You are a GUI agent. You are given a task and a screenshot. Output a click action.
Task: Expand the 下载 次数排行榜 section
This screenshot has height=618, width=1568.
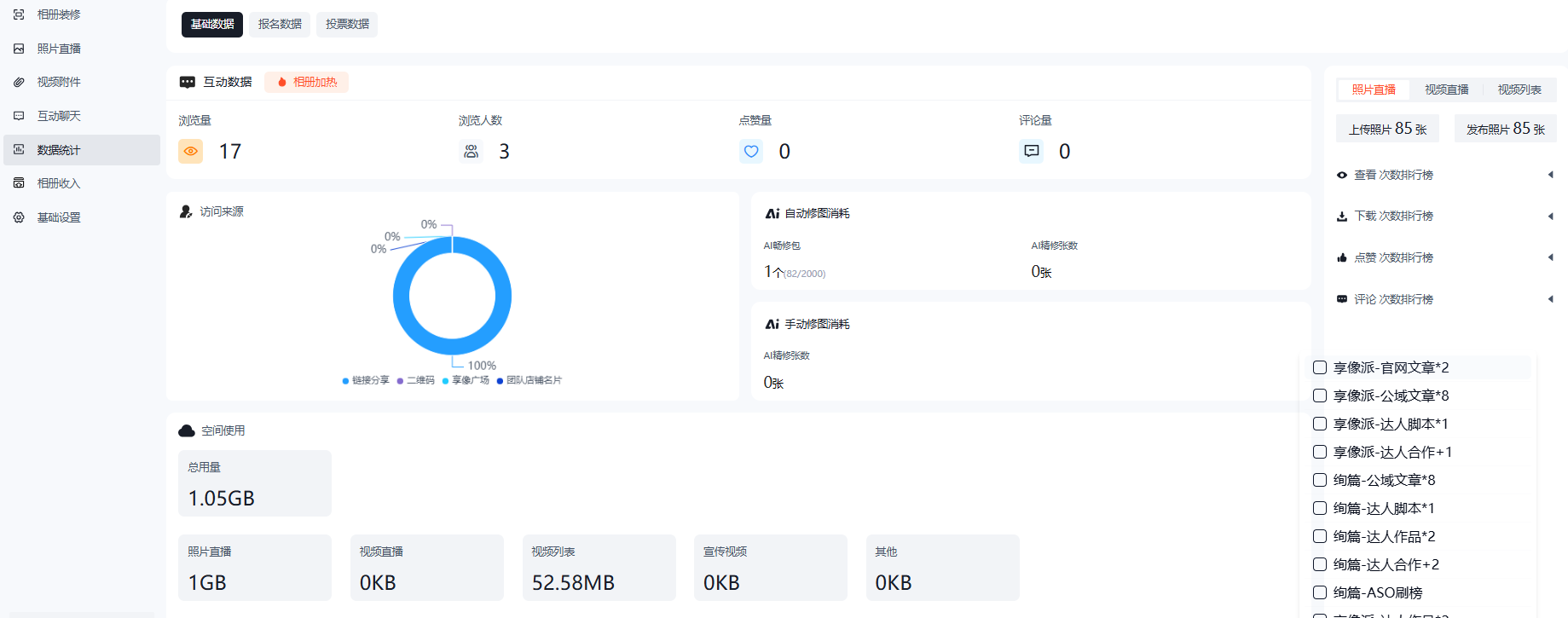click(1550, 216)
